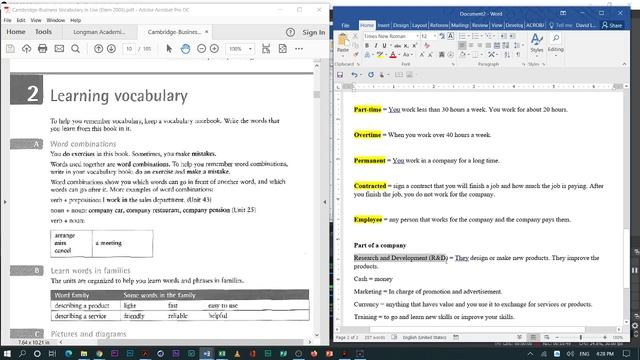The image size is (640, 360).
Task: Toggle align left in Word Paragraph group
Action: (x=462, y=45)
